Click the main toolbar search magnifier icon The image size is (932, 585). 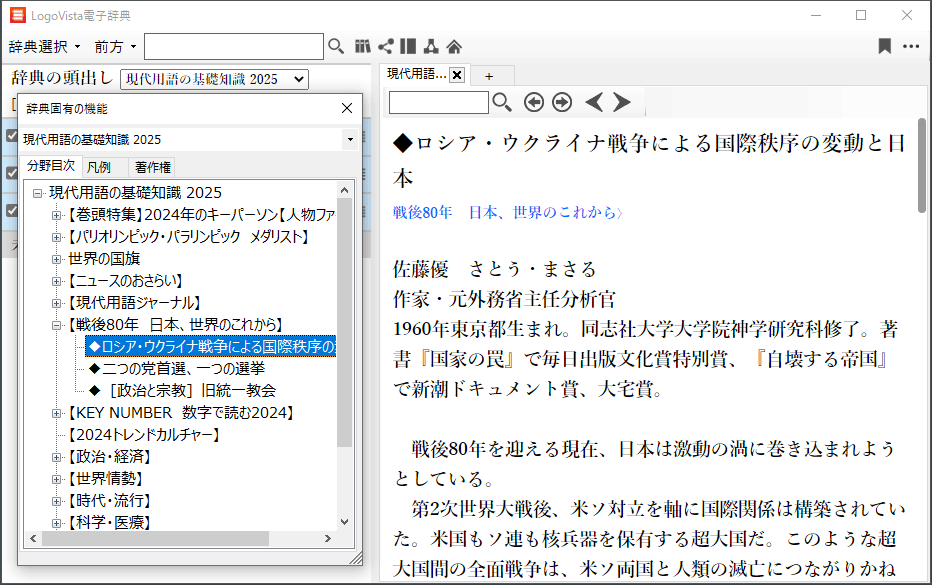336,46
